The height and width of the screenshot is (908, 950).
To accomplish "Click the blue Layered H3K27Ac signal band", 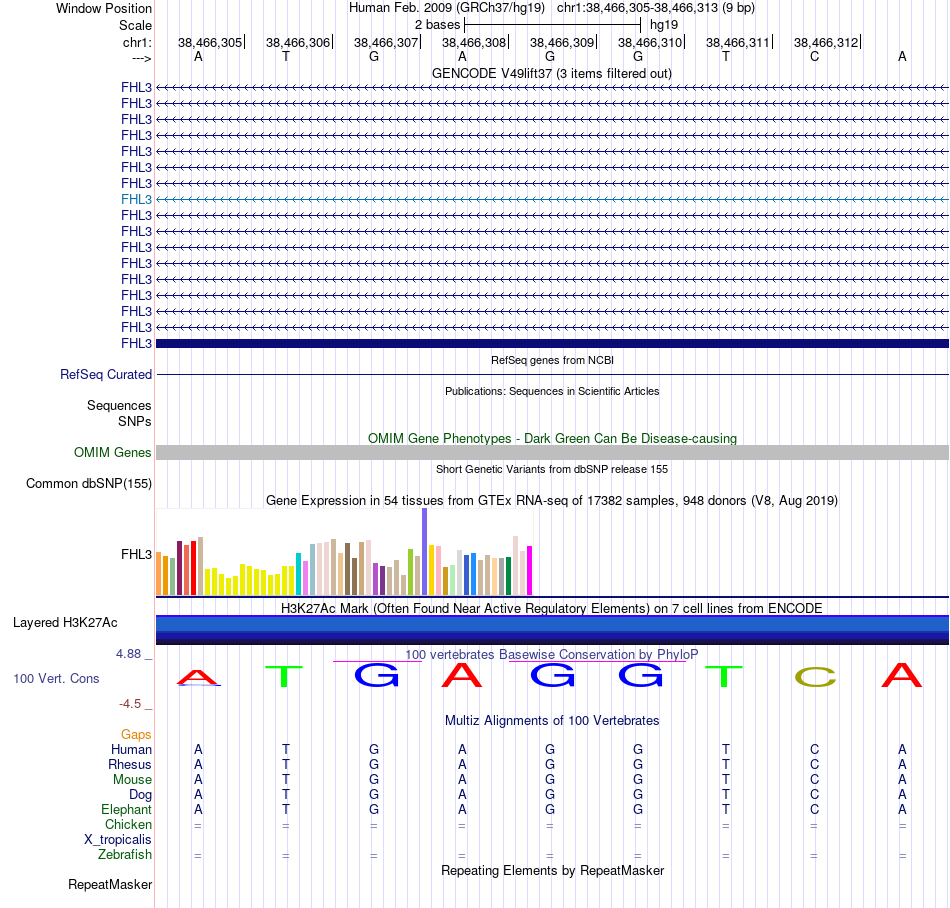I will click(x=552, y=629).
